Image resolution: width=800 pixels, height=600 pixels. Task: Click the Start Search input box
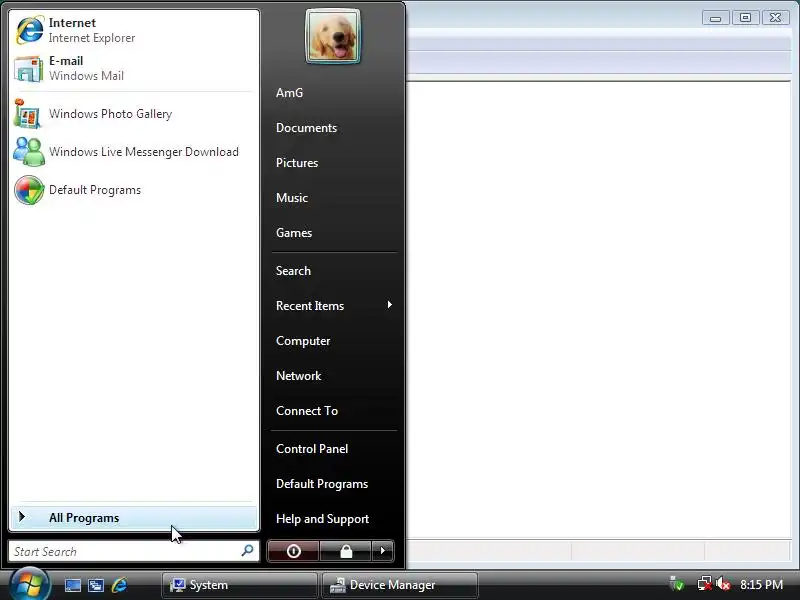click(x=134, y=552)
